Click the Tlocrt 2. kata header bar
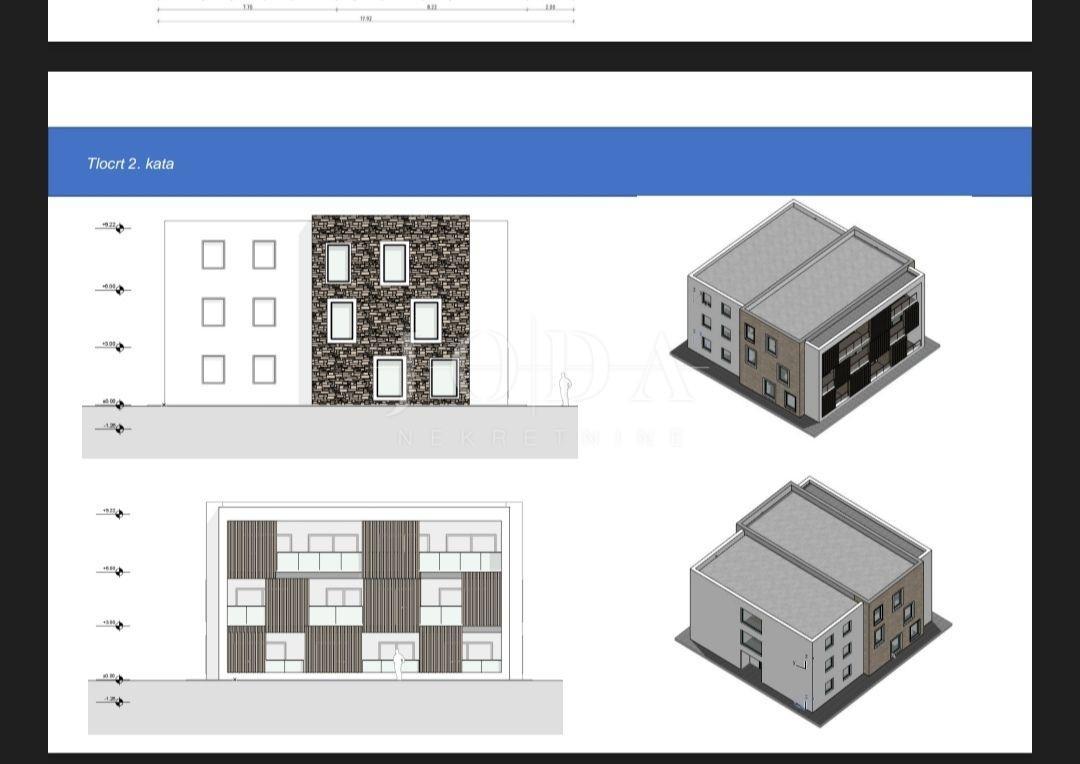Viewport: 1080px width, 764px height. point(130,163)
